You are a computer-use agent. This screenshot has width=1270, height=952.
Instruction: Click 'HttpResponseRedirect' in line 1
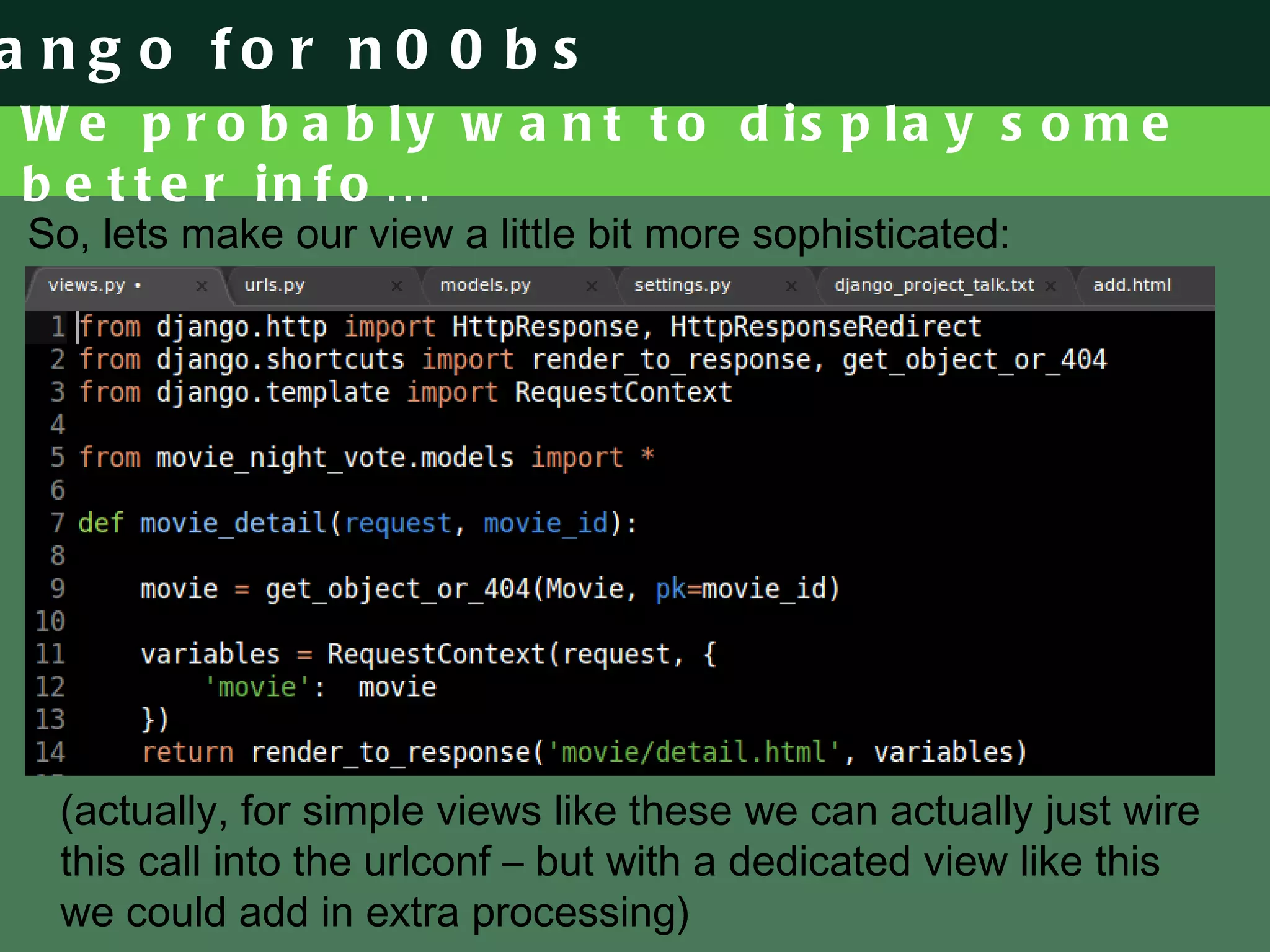[x=826, y=327]
